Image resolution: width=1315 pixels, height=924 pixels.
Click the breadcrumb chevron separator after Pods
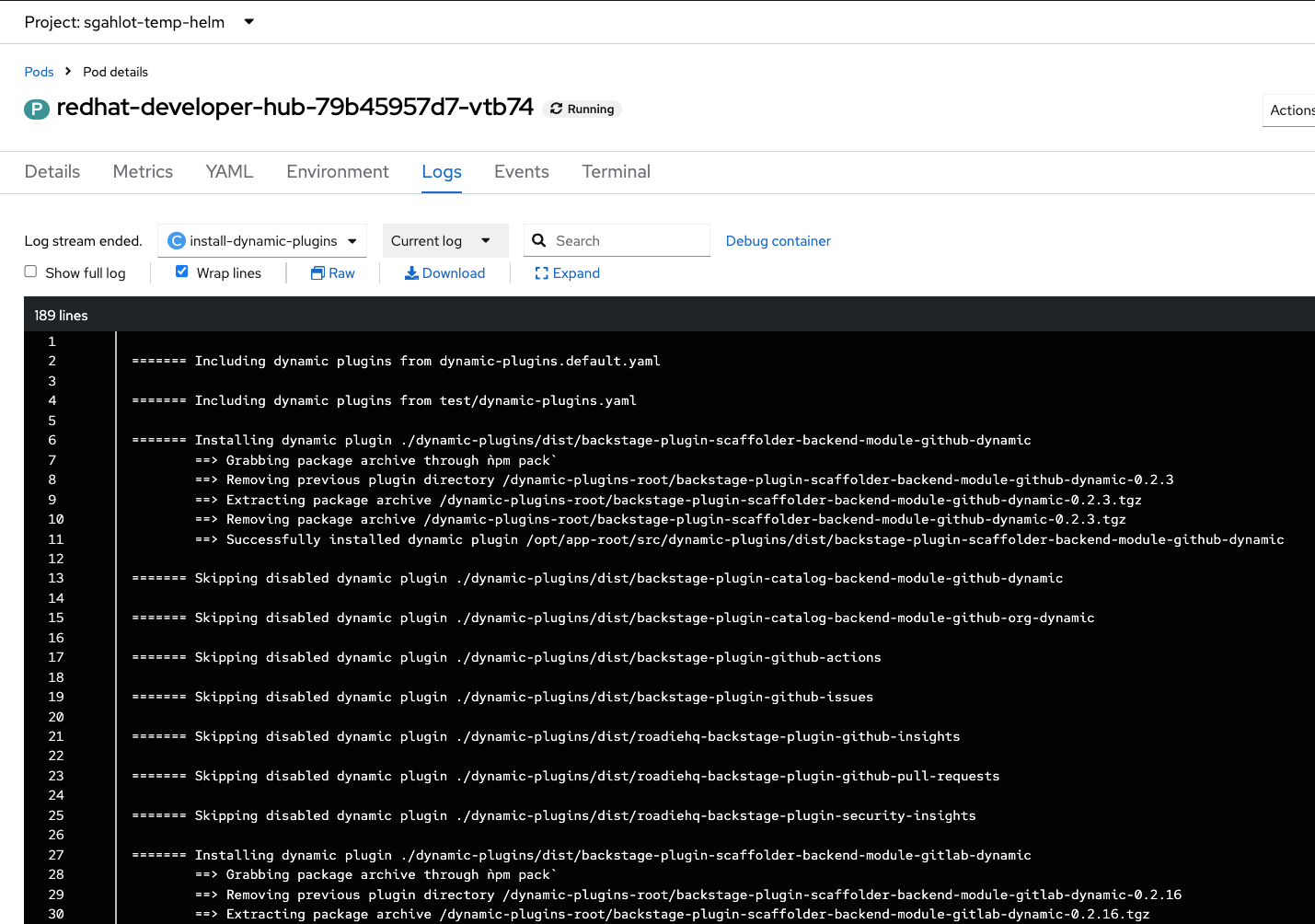click(68, 71)
